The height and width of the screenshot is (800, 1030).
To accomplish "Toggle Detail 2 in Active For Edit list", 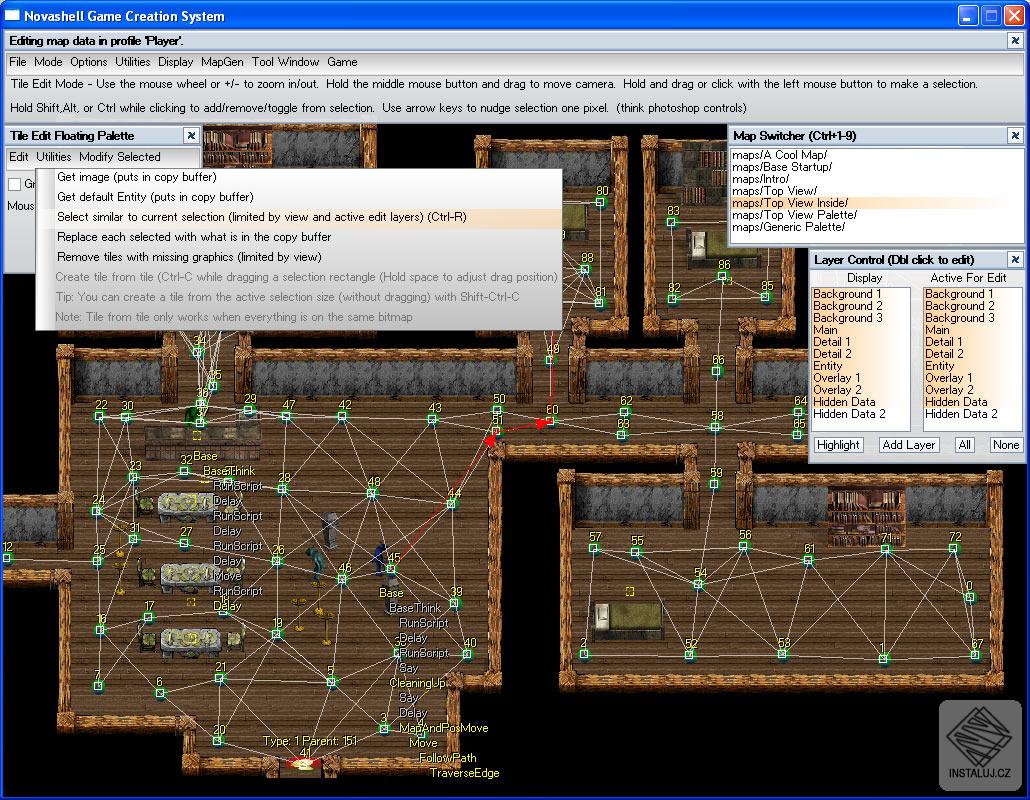I will click(x=973, y=353).
